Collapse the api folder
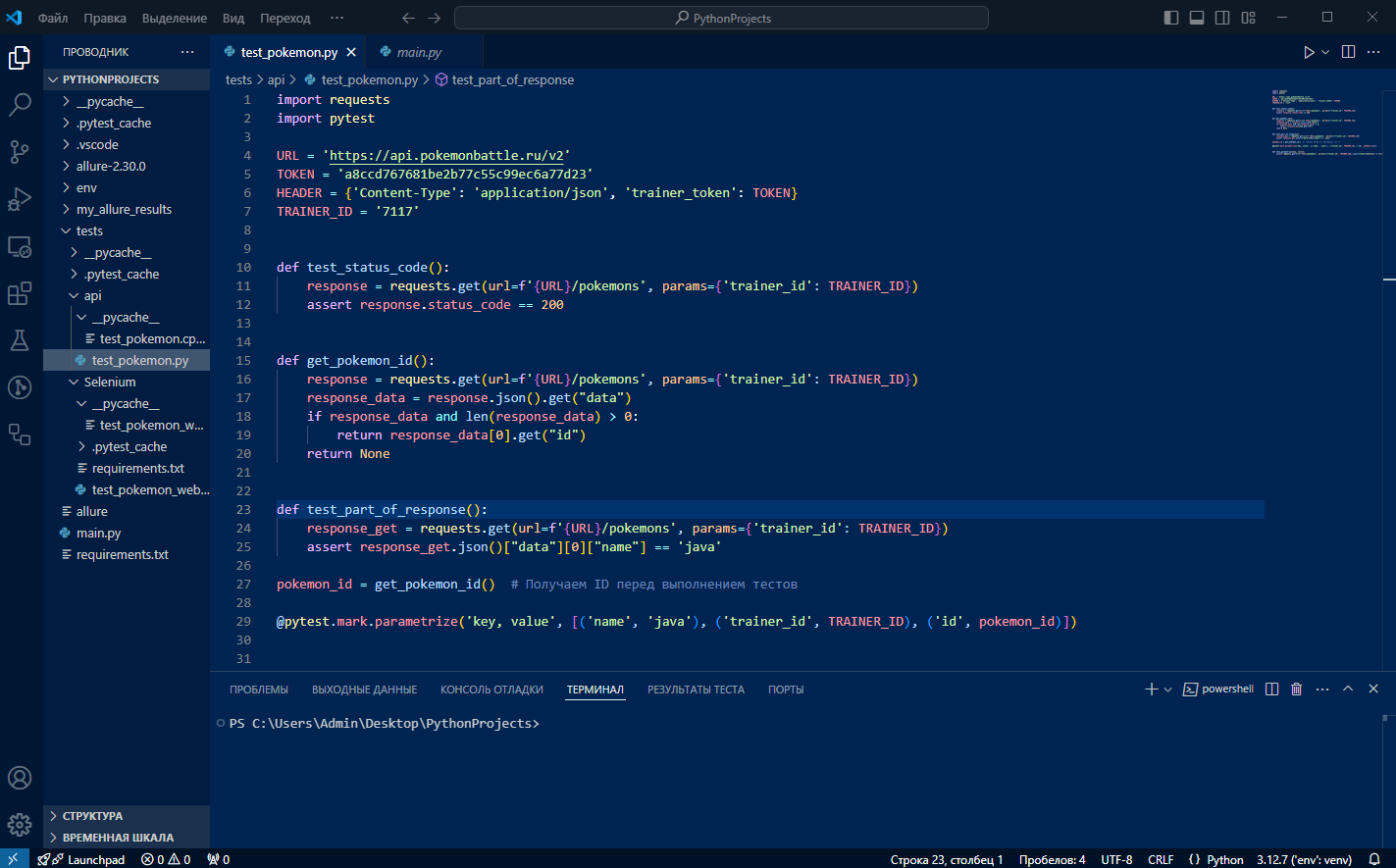 [127, 295]
